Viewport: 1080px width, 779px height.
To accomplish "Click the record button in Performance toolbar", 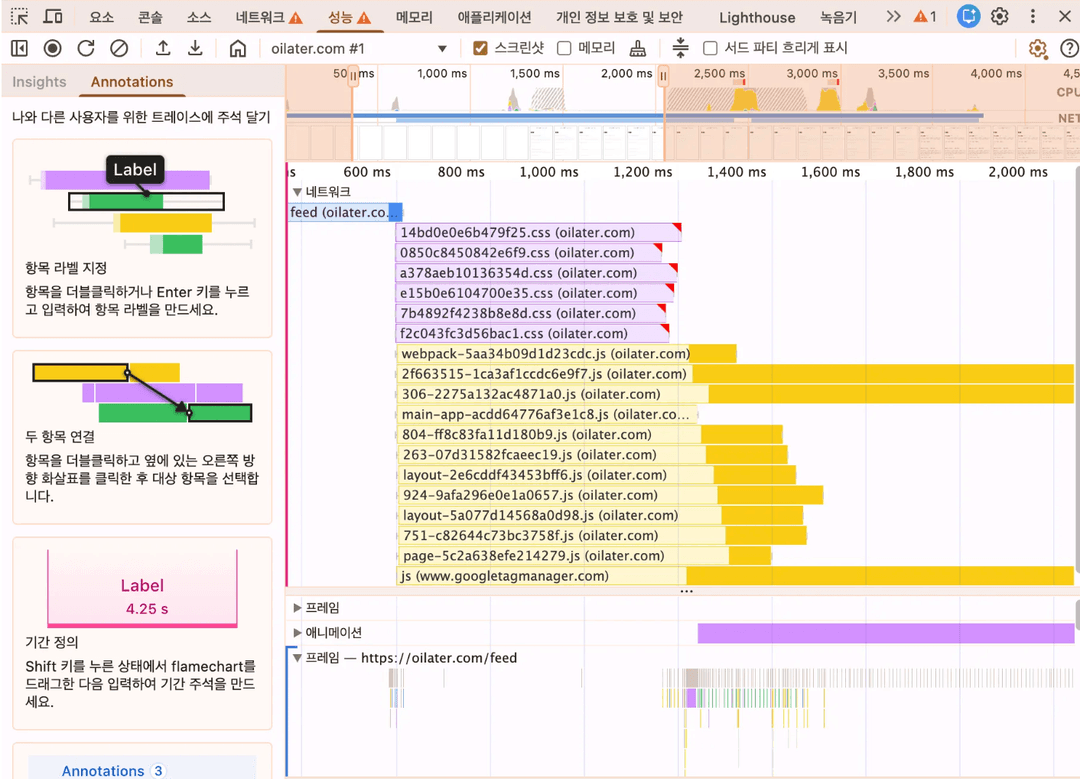I will pyautogui.click(x=52, y=49).
